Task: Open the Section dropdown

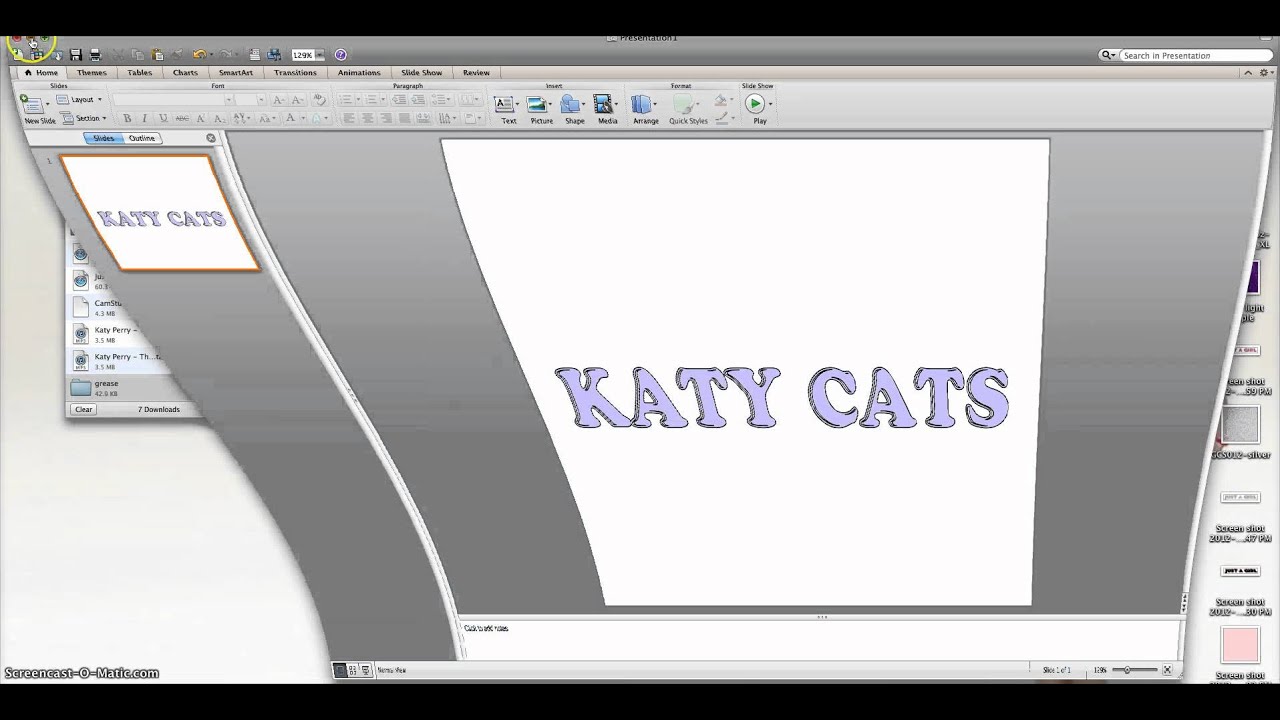Action: click(x=83, y=118)
